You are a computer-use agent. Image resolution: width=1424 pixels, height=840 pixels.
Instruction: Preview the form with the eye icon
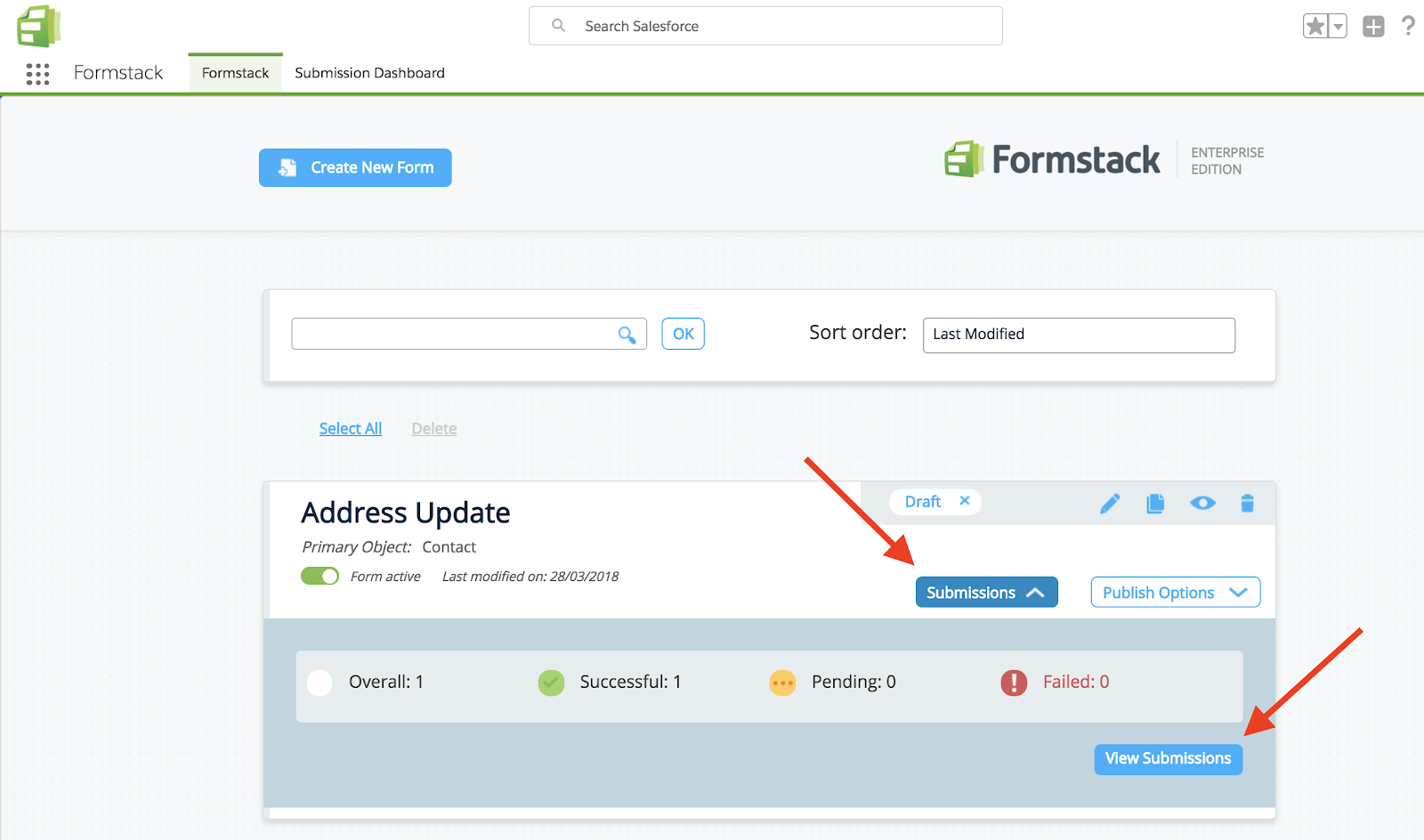[x=1202, y=504]
